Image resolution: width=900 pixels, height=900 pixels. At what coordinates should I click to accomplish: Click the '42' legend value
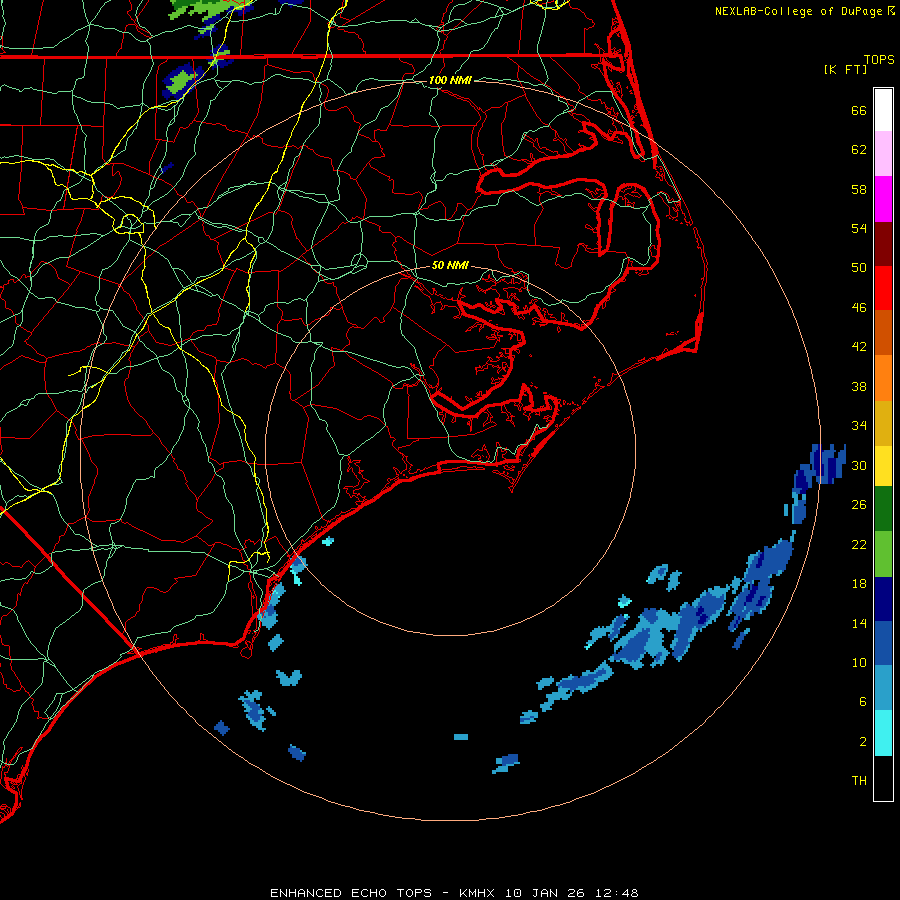859,347
